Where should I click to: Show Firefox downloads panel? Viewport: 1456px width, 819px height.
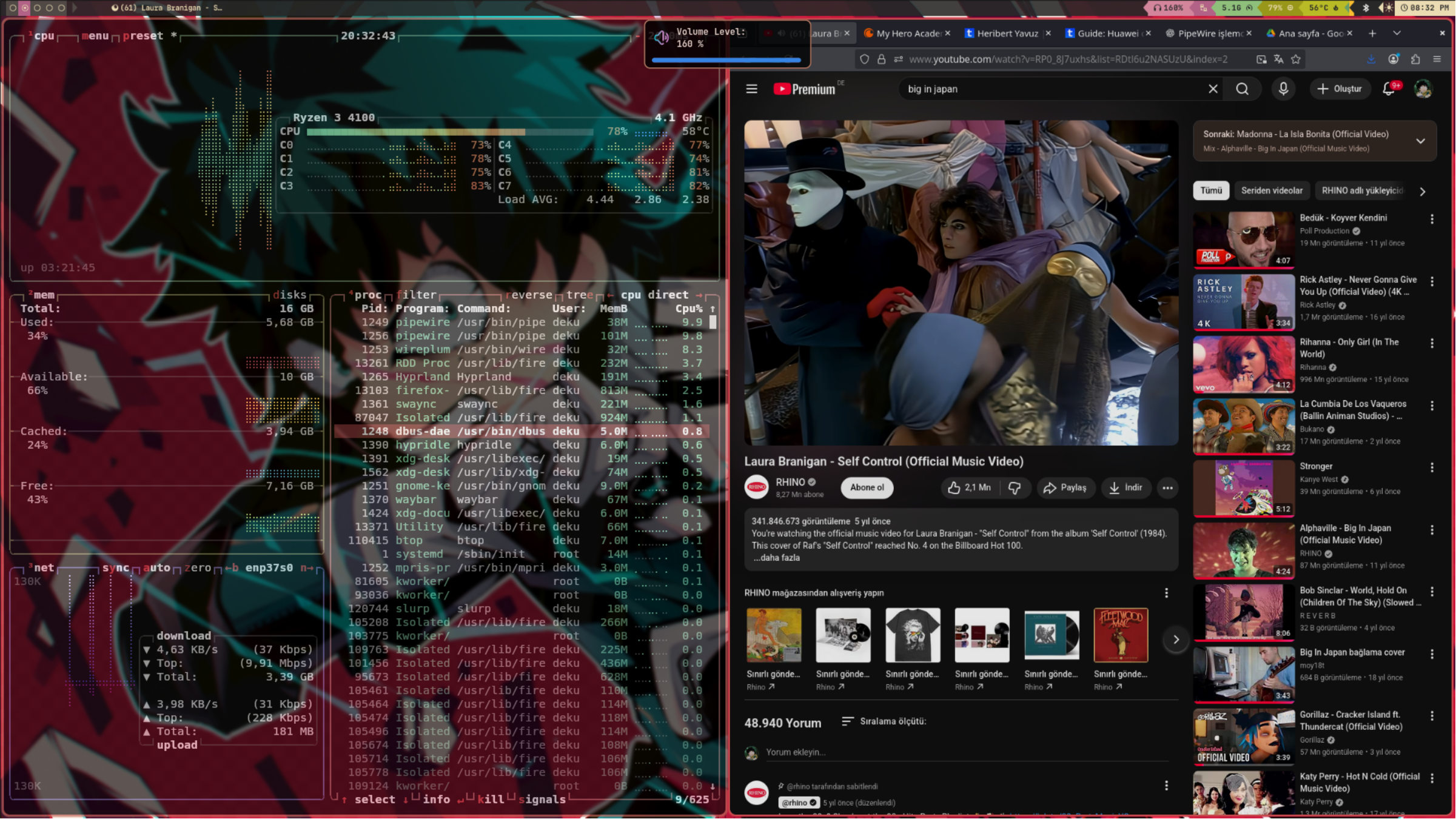pyautogui.click(x=1371, y=59)
